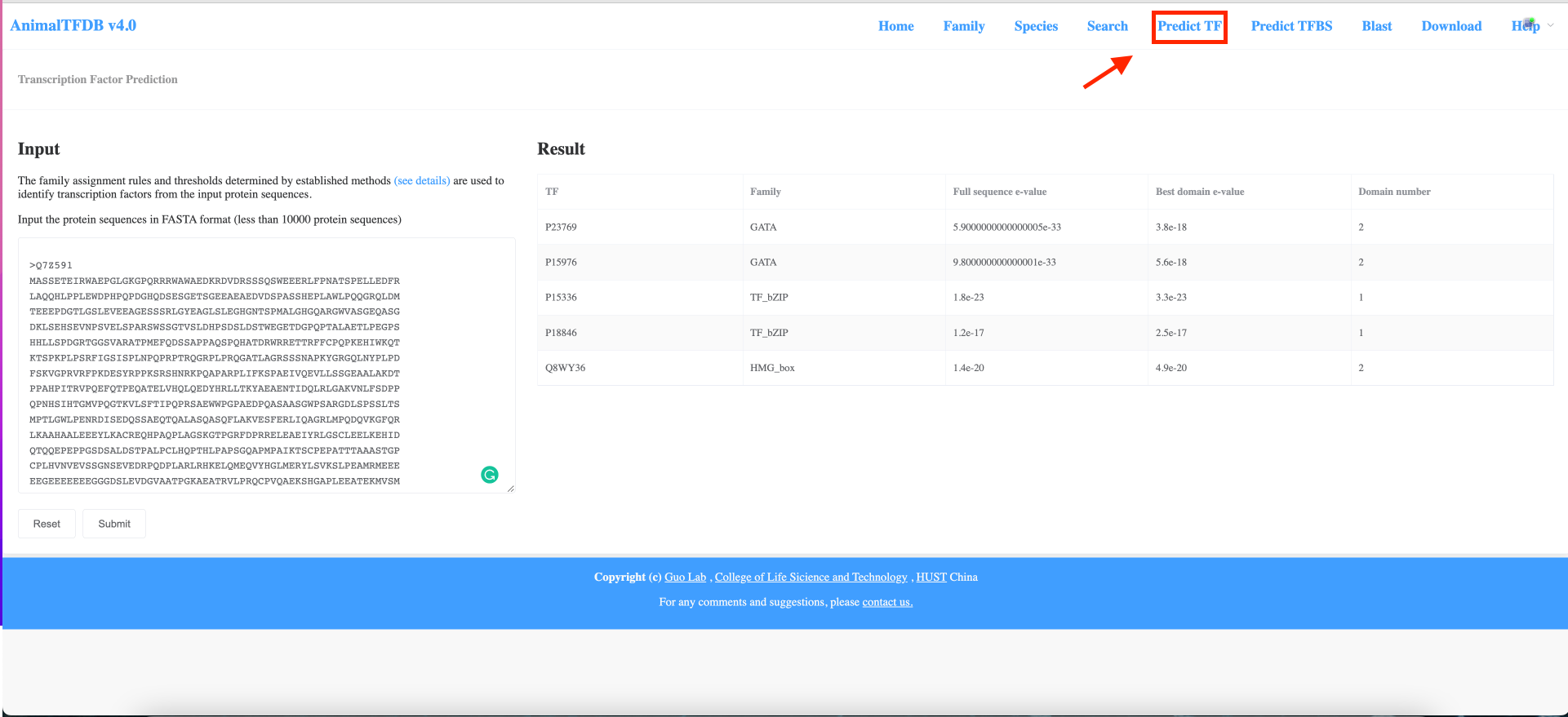Select the Search navigation item
The image size is (1568, 717).
click(1107, 26)
